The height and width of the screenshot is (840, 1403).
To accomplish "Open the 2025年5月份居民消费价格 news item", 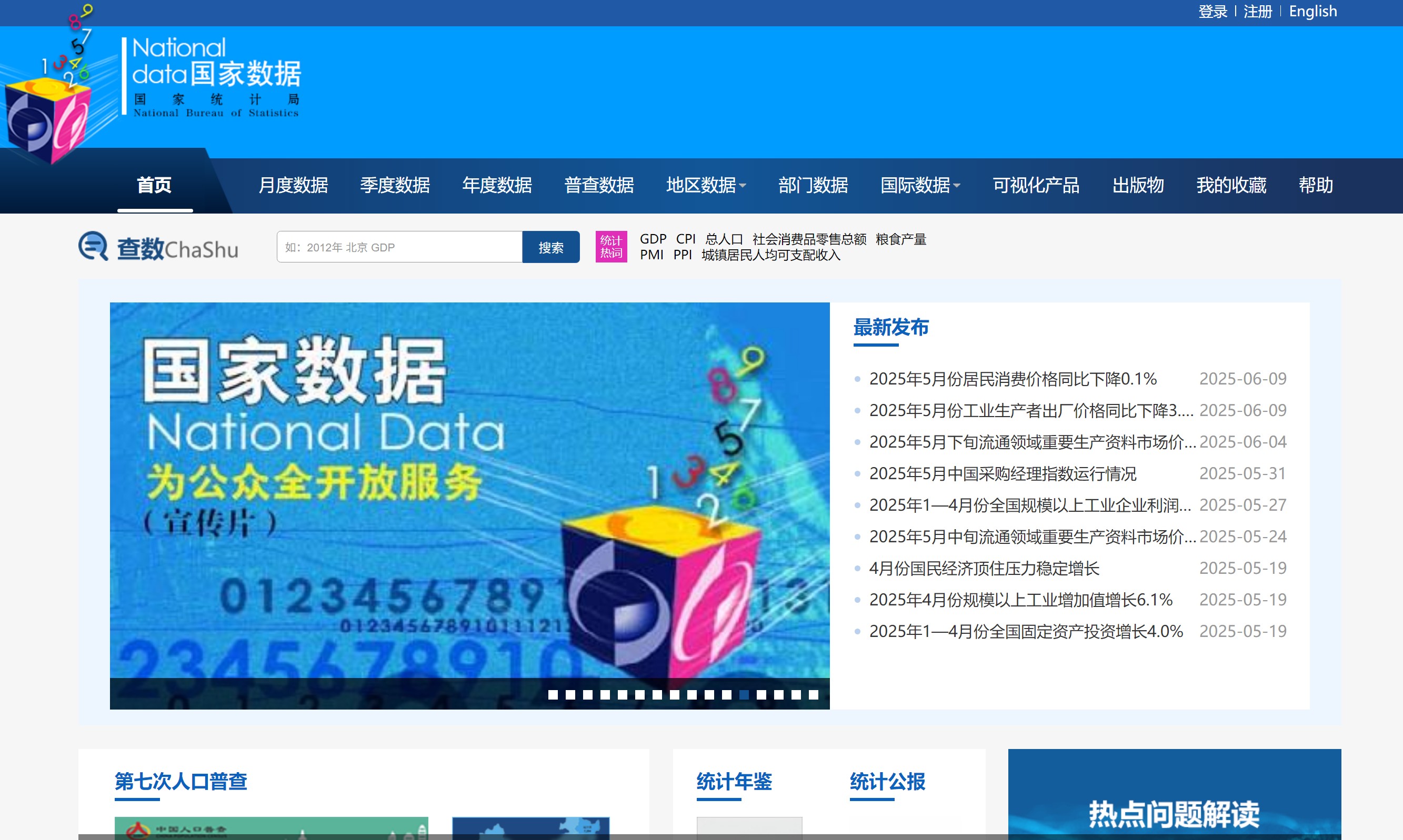I will coord(1013,379).
